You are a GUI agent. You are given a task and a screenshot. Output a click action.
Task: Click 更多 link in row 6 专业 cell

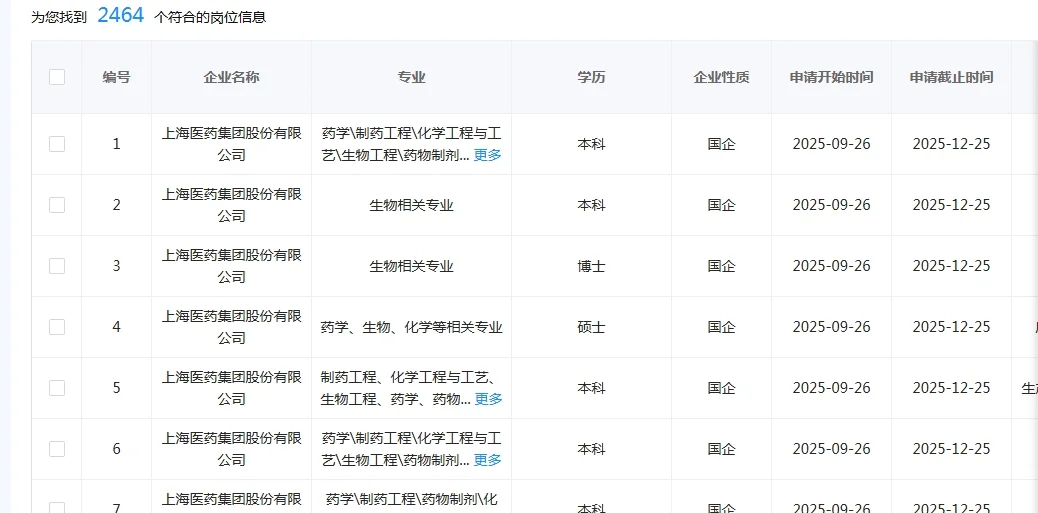(488, 460)
